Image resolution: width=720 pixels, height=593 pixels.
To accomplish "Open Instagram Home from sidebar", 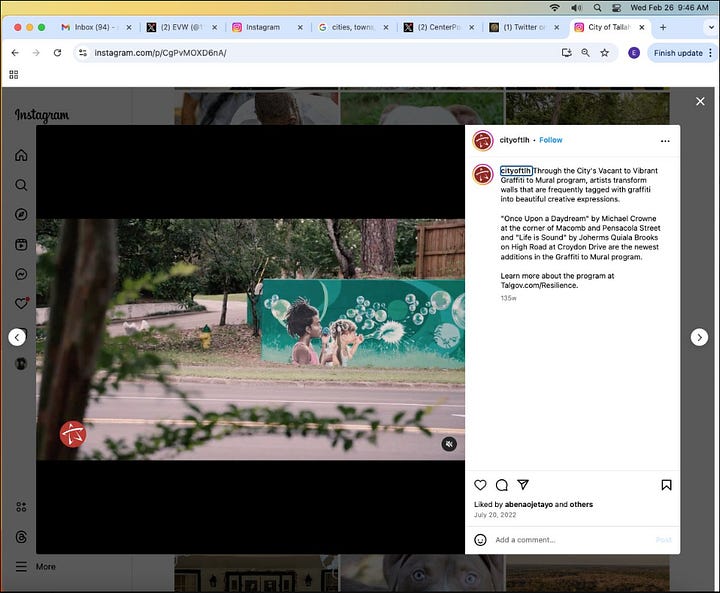I will click(x=21, y=155).
